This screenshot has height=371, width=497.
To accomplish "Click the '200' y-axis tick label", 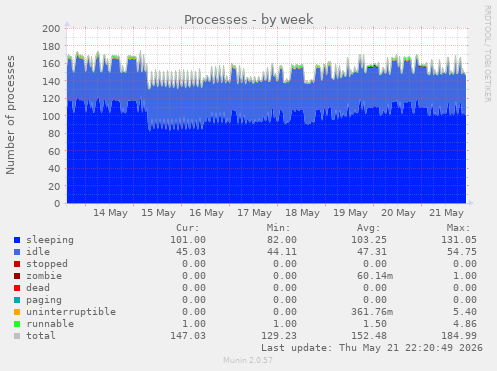I will click(x=51, y=29).
